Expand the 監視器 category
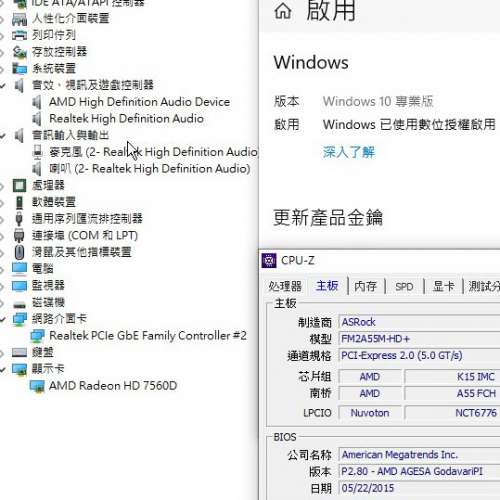 tap(2, 286)
